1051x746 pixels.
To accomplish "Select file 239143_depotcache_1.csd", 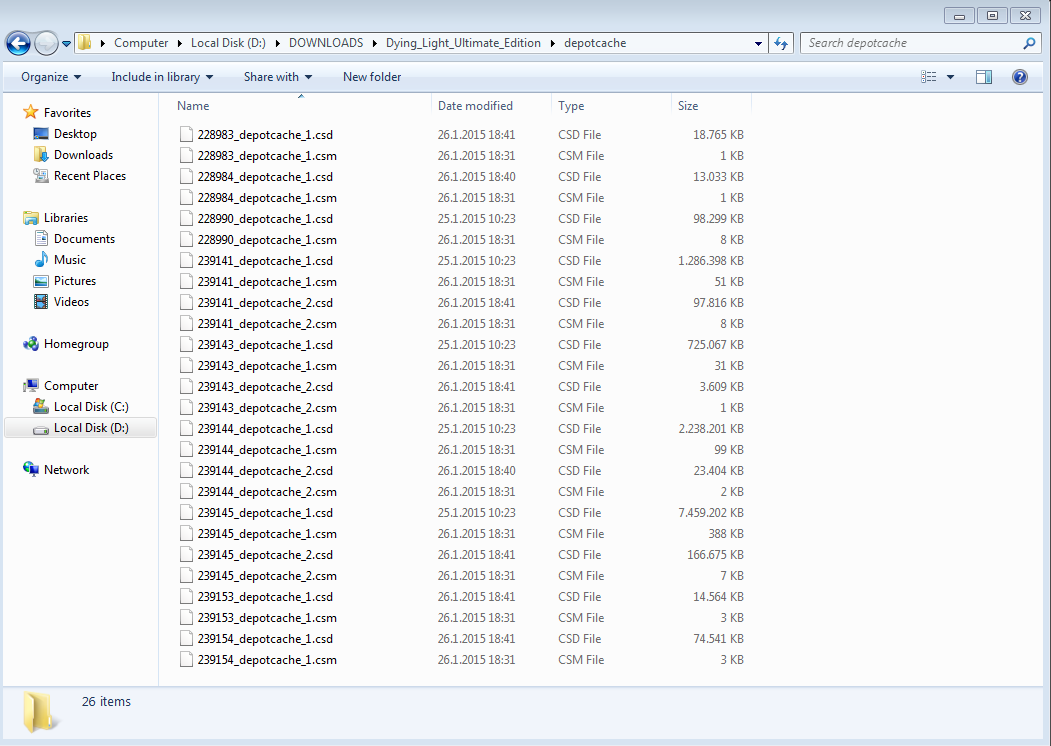I will [x=265, y=345].
